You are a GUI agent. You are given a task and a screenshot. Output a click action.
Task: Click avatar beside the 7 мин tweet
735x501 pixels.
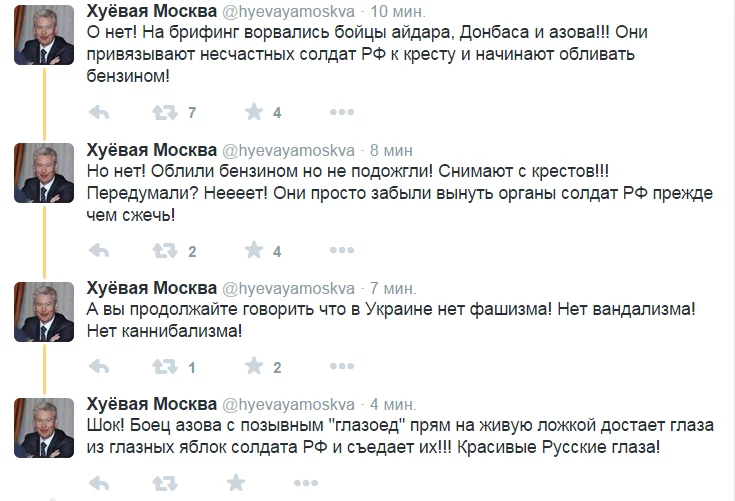[44, 313]
